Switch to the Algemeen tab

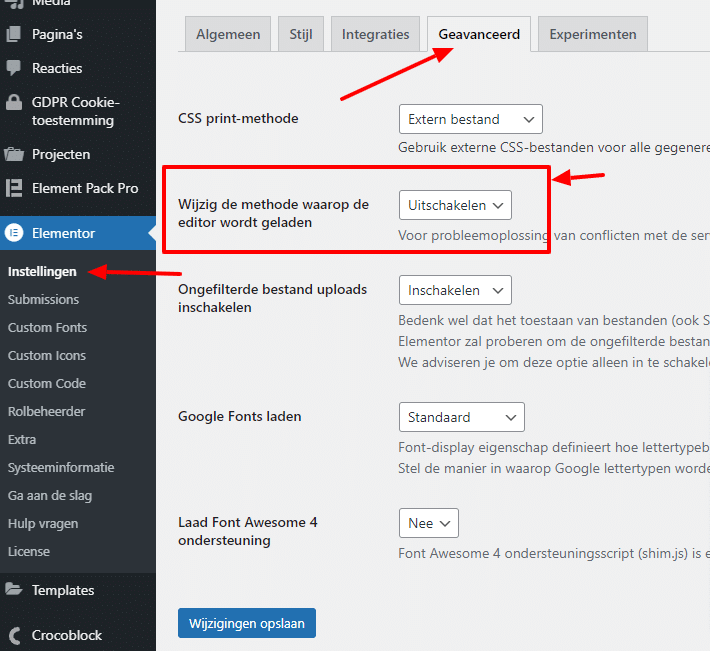pos(228,34)
